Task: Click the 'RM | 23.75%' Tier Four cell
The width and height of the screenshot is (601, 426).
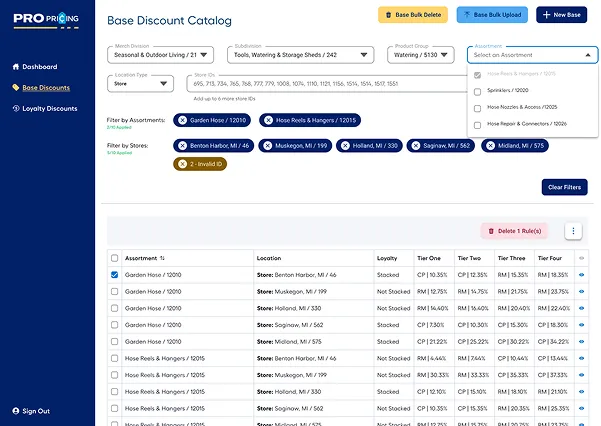Action: 553,291
